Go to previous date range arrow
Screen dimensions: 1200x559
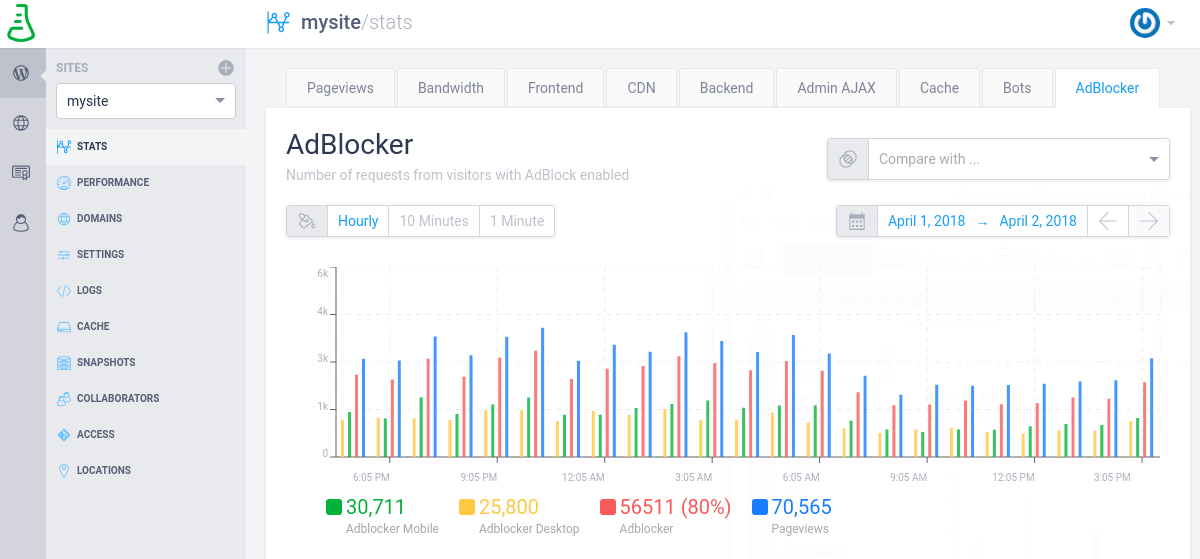click(1108, 221)
